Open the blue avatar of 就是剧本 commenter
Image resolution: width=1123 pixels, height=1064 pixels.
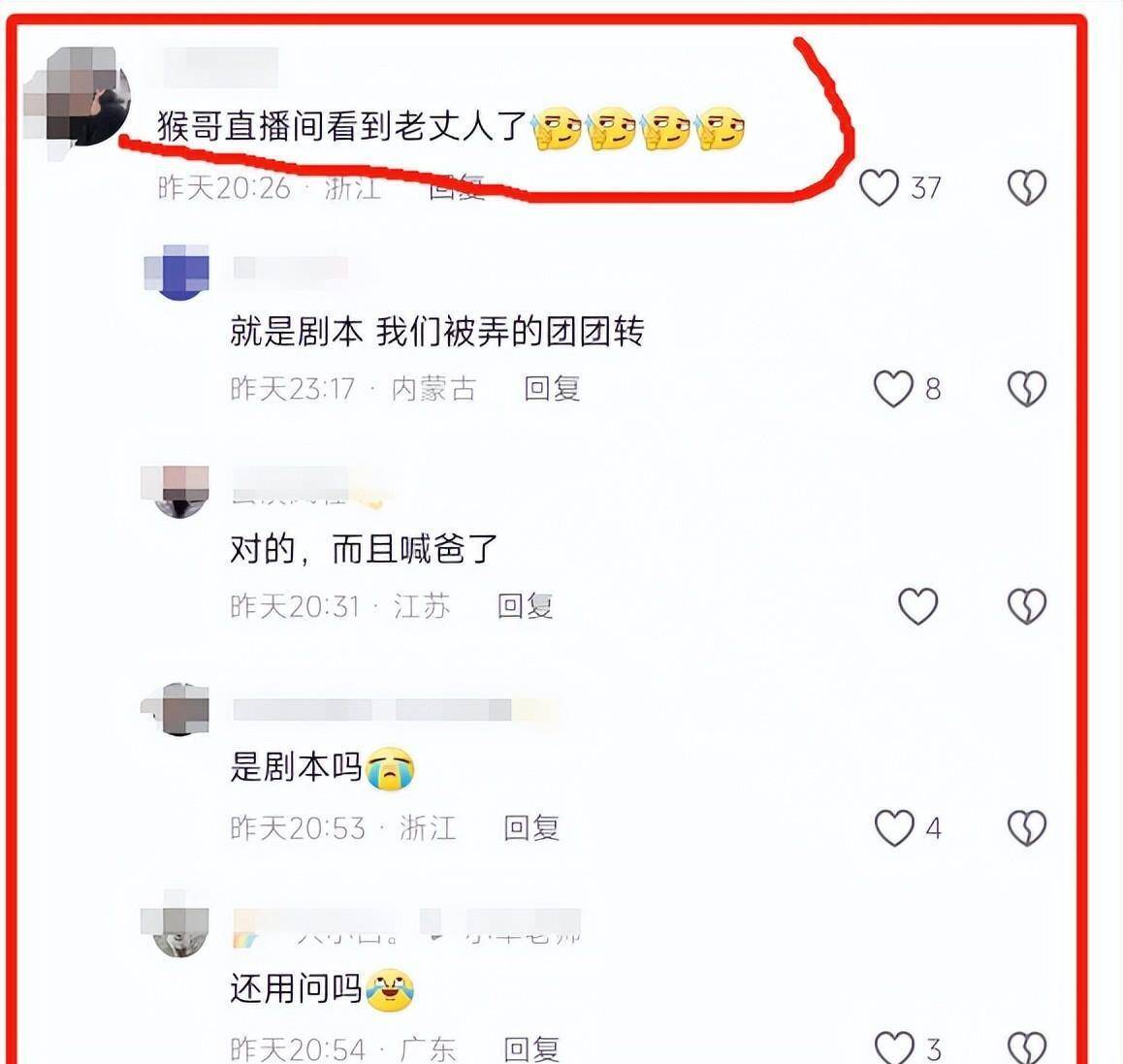(x=176, y=272)
